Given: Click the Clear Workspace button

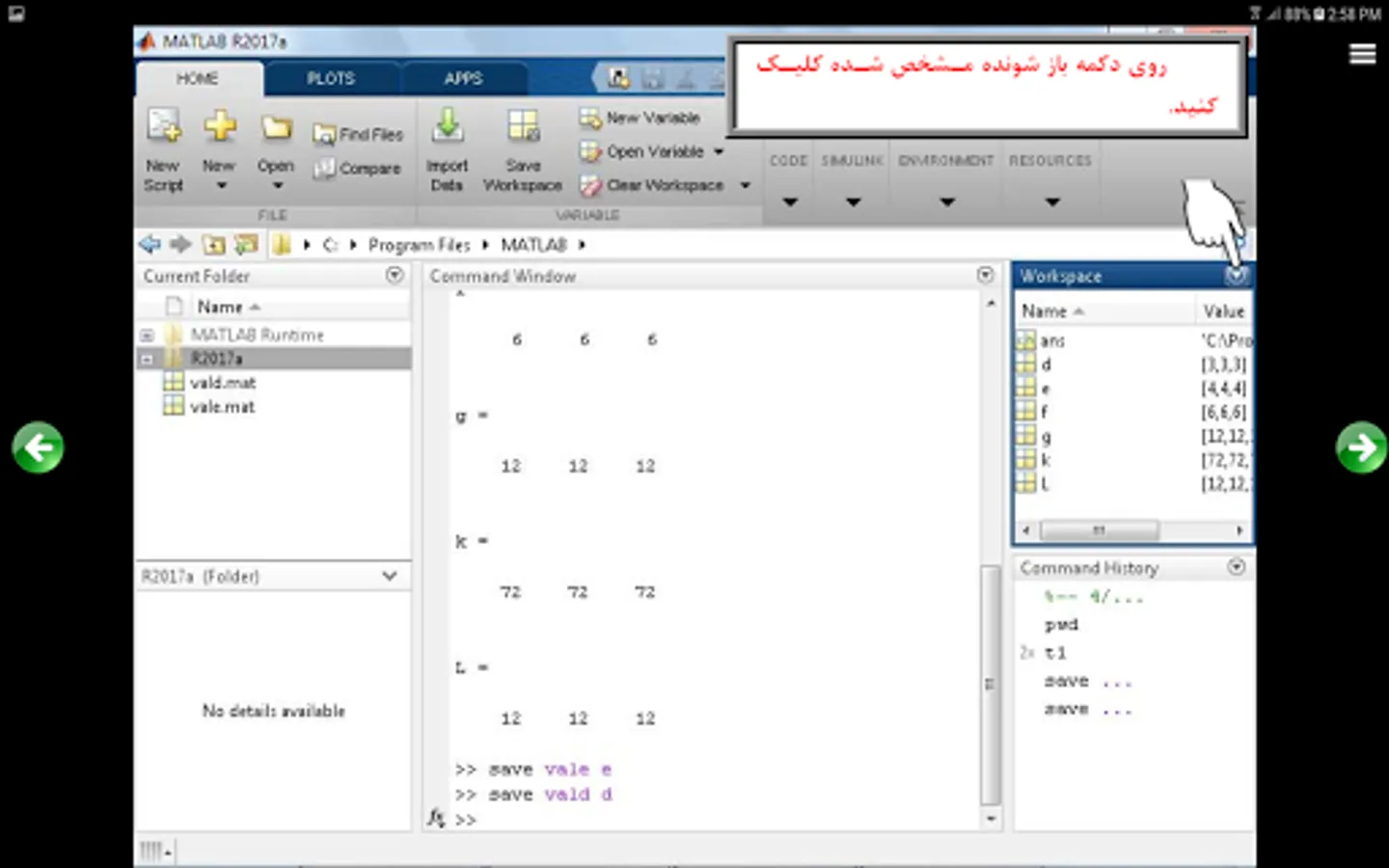Looking at the screenshot, I should coord(651,185).
